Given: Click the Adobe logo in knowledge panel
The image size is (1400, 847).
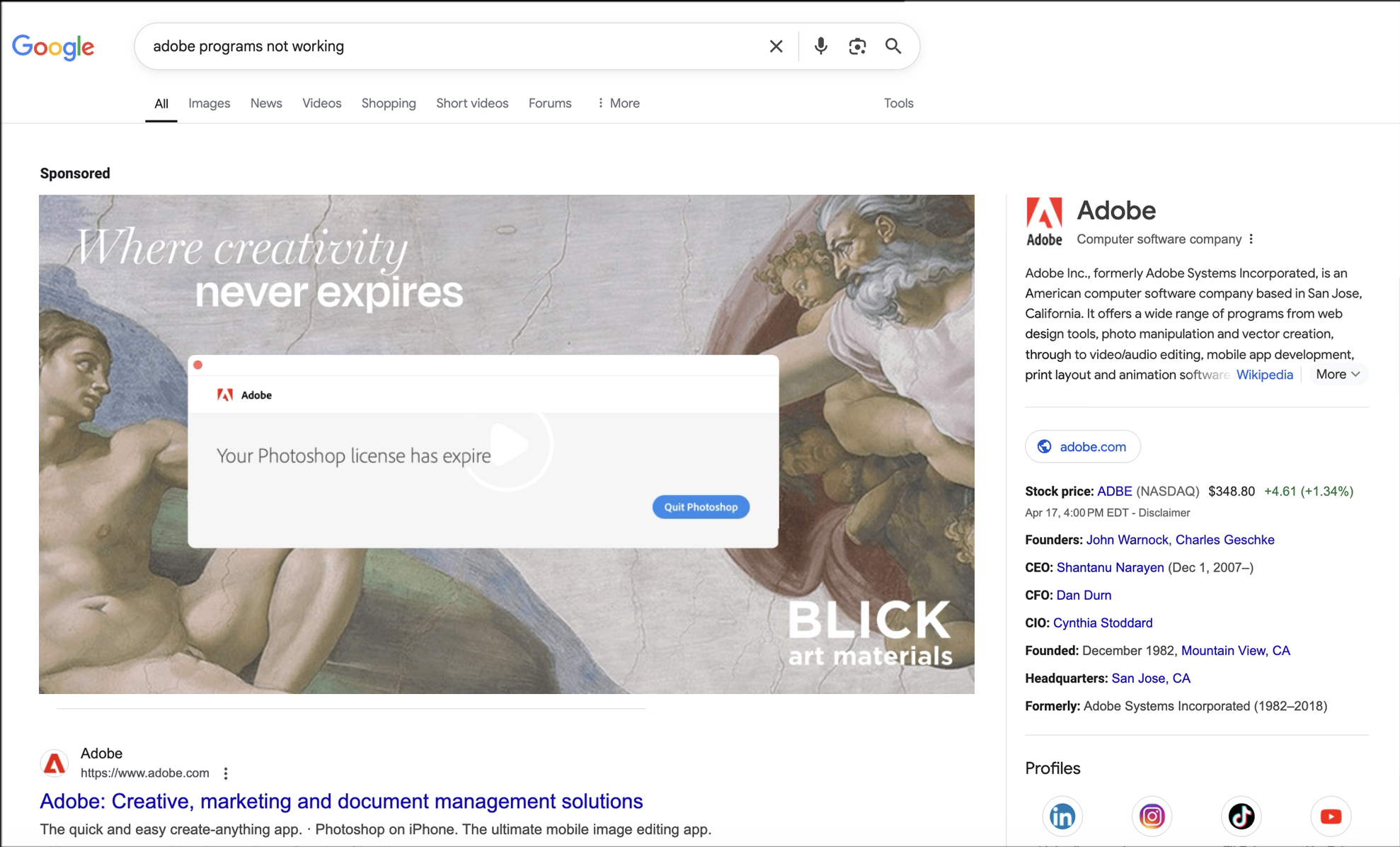Looking at the screenshot, I should (1044, 222).
